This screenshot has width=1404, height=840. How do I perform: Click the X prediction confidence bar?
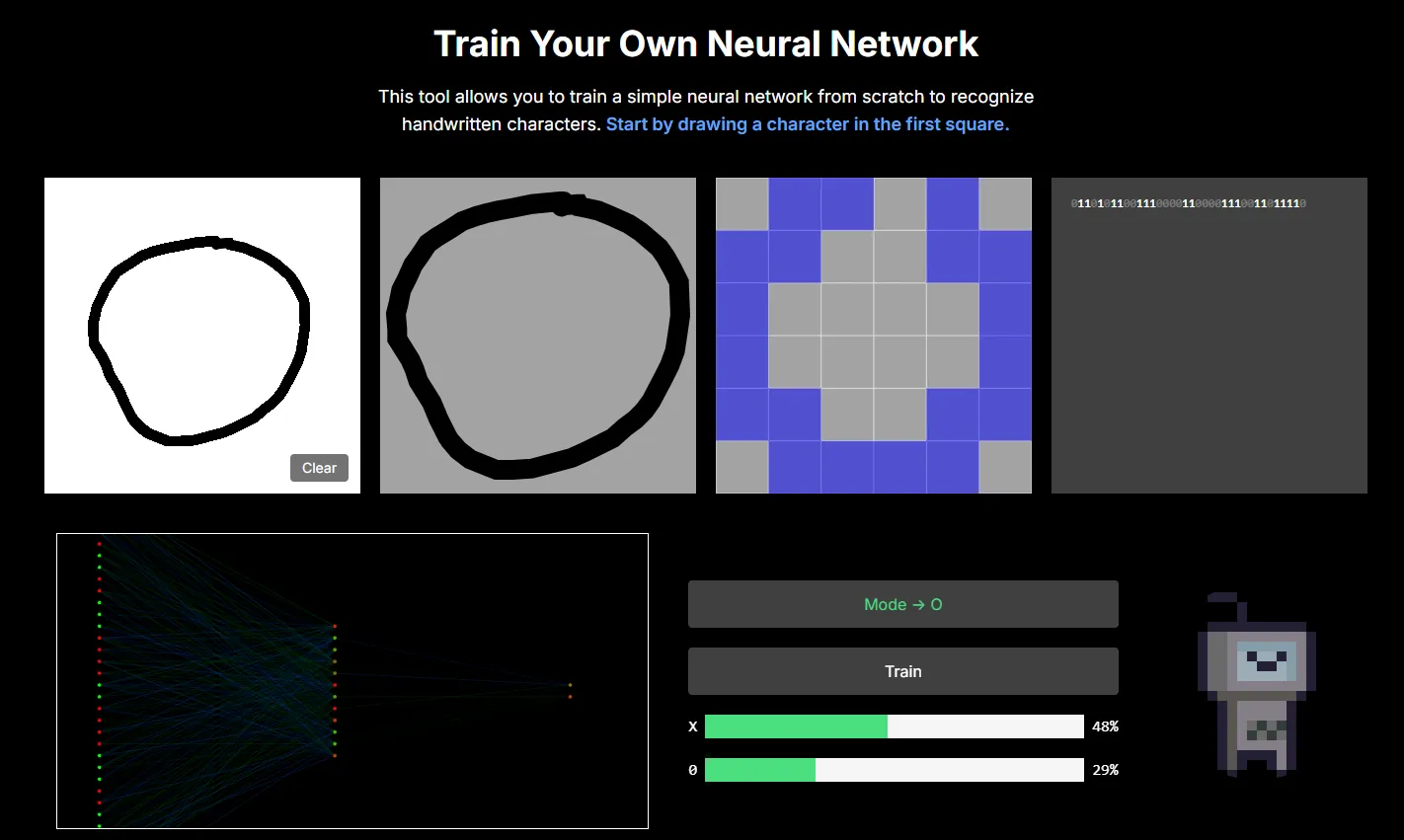pos(894,726)
